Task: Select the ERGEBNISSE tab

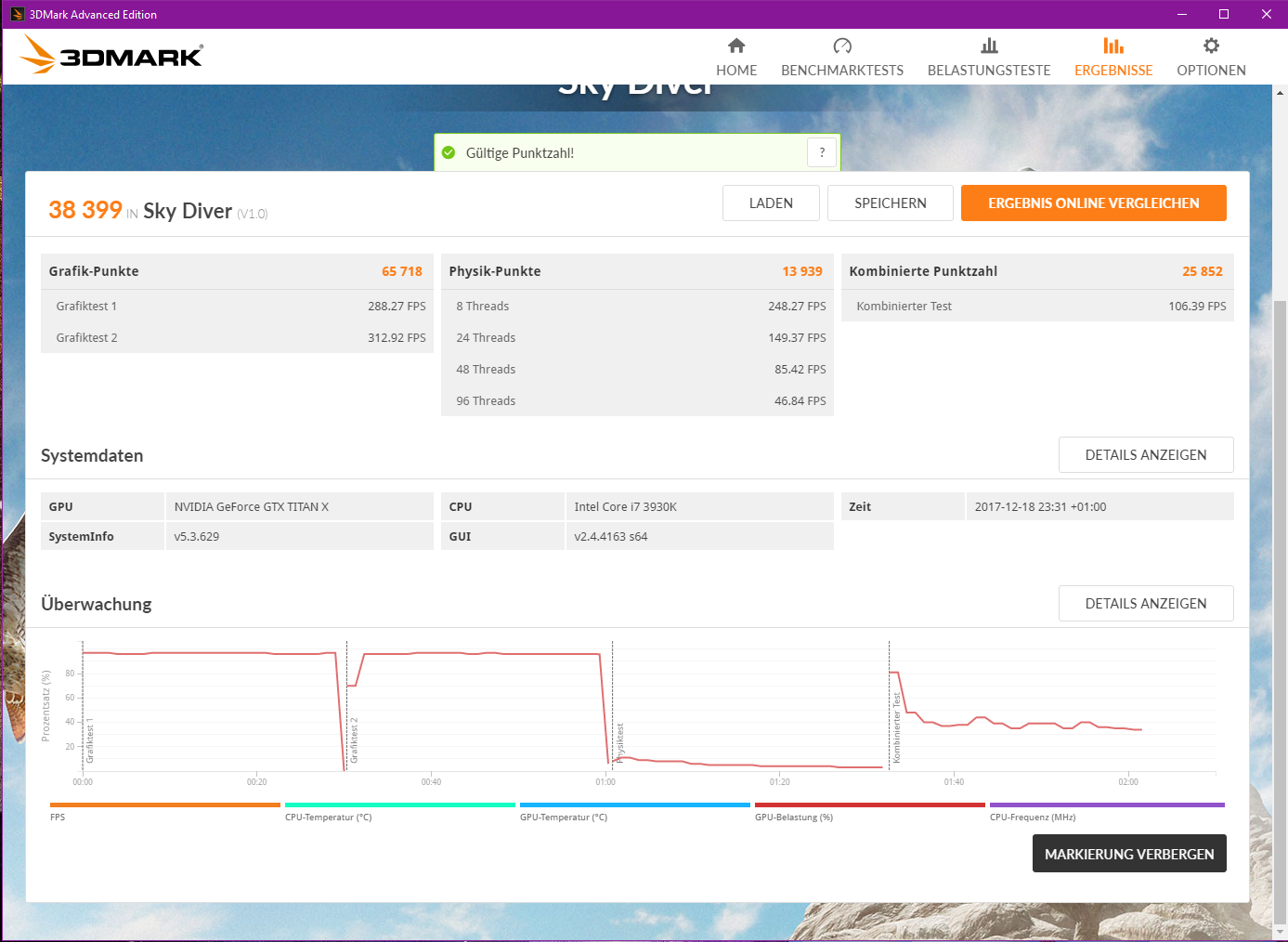Action: [x=1113, y=58]
